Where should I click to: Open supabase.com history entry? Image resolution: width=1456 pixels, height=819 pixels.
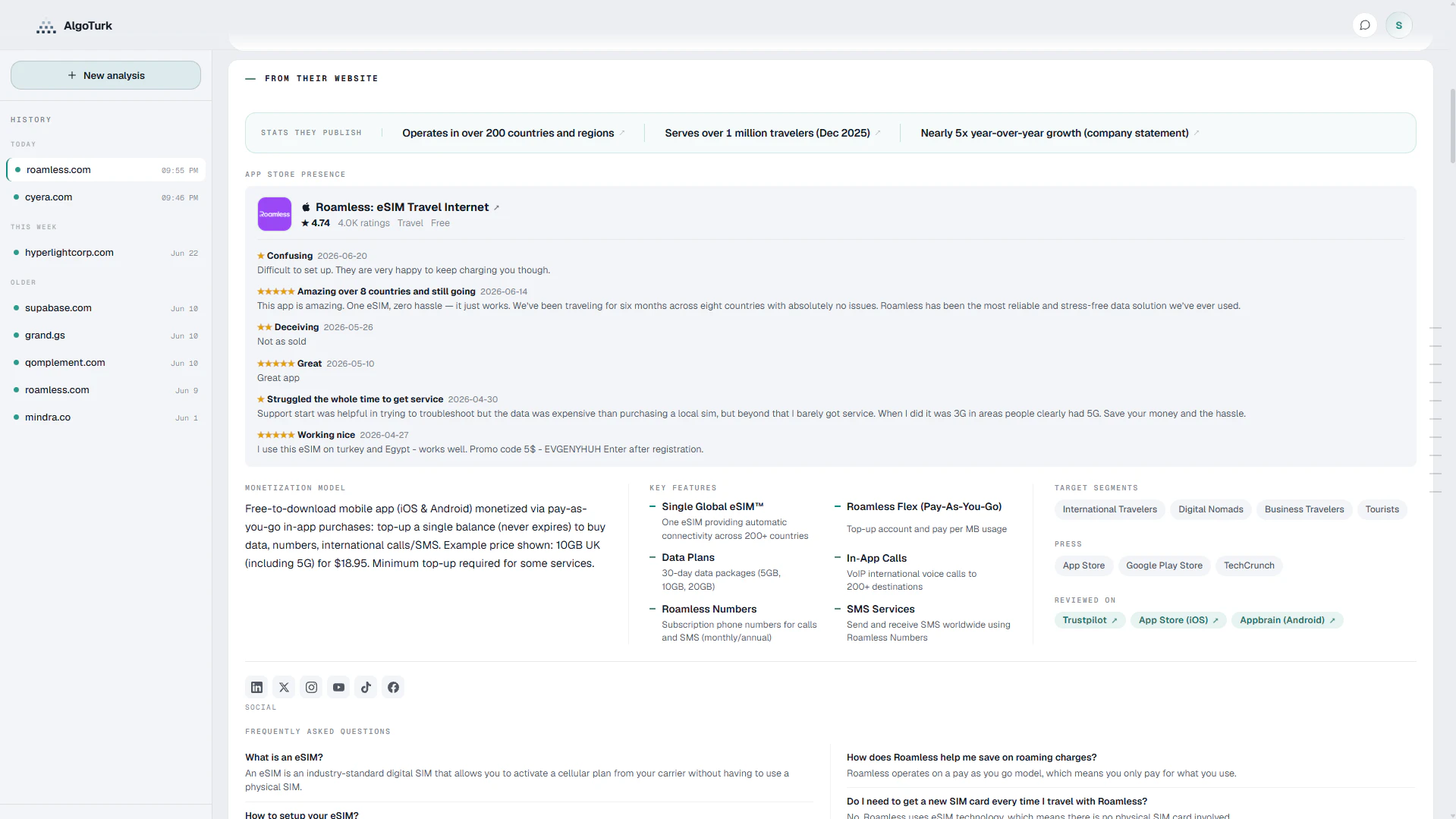(x=105, y=308)
